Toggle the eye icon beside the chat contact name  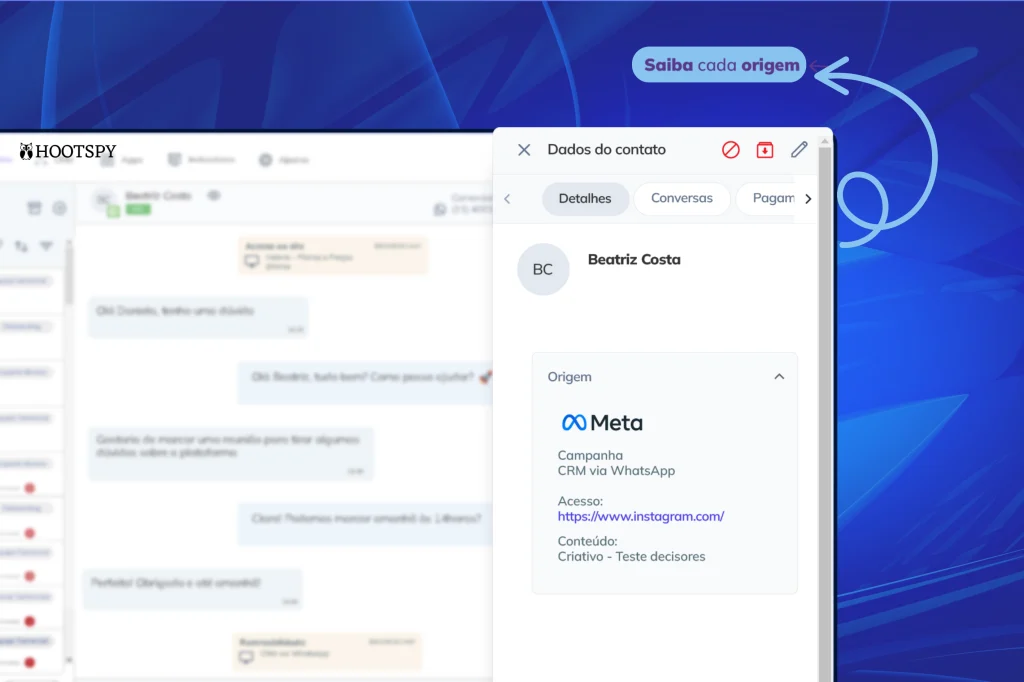(x=213, y=196)
